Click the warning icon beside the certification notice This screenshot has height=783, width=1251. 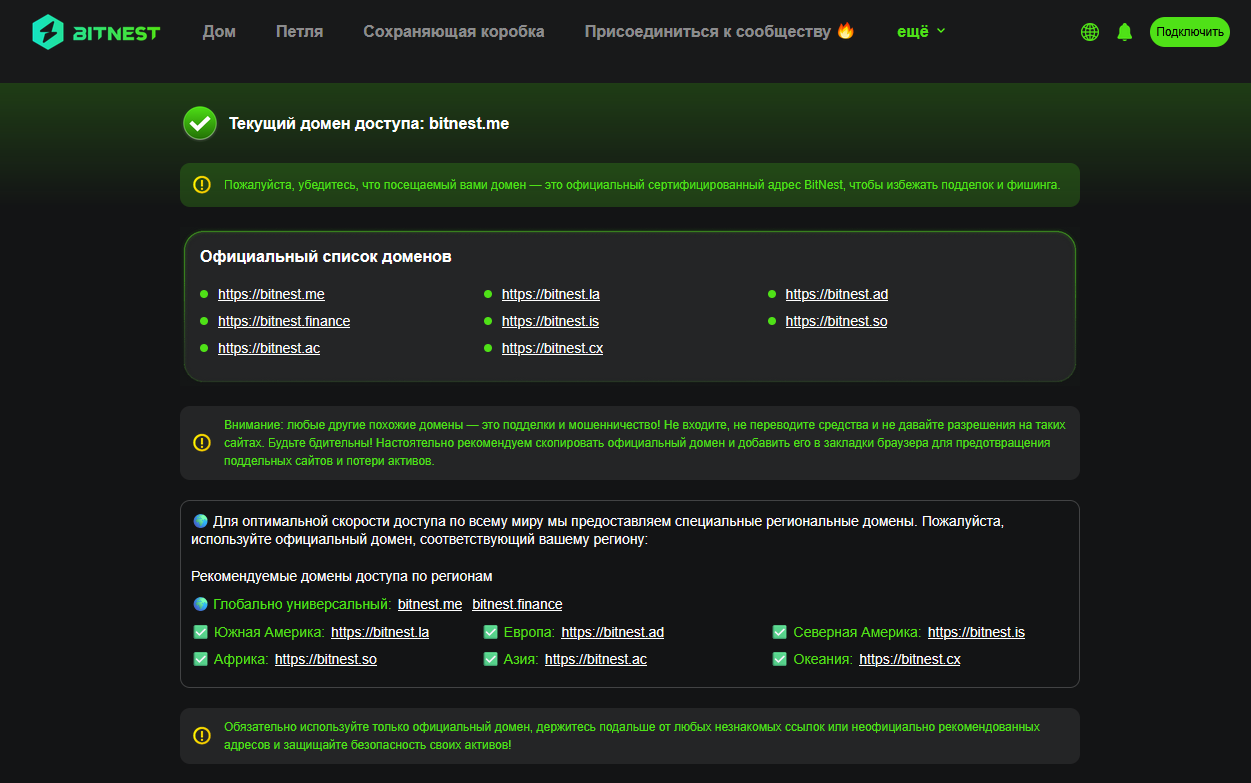[x=201, y=185]
